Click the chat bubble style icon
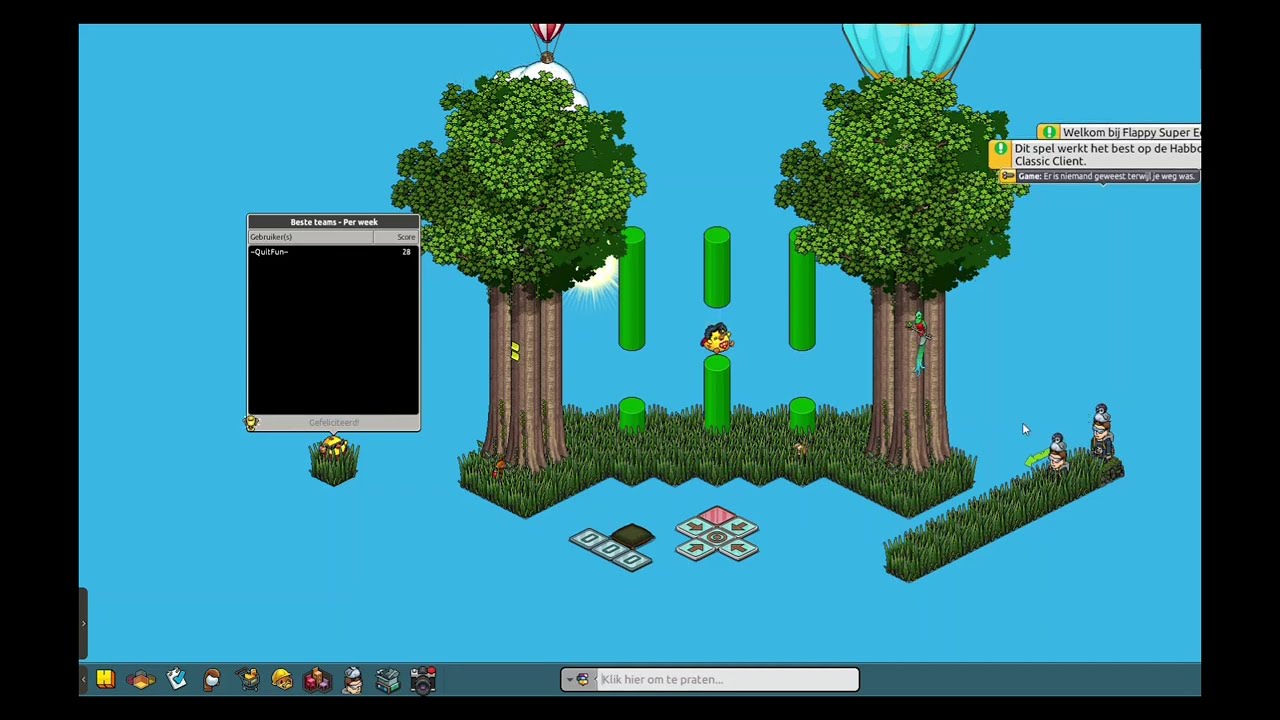The height and width of the screenshot is (720, 1280). [583, 680]
